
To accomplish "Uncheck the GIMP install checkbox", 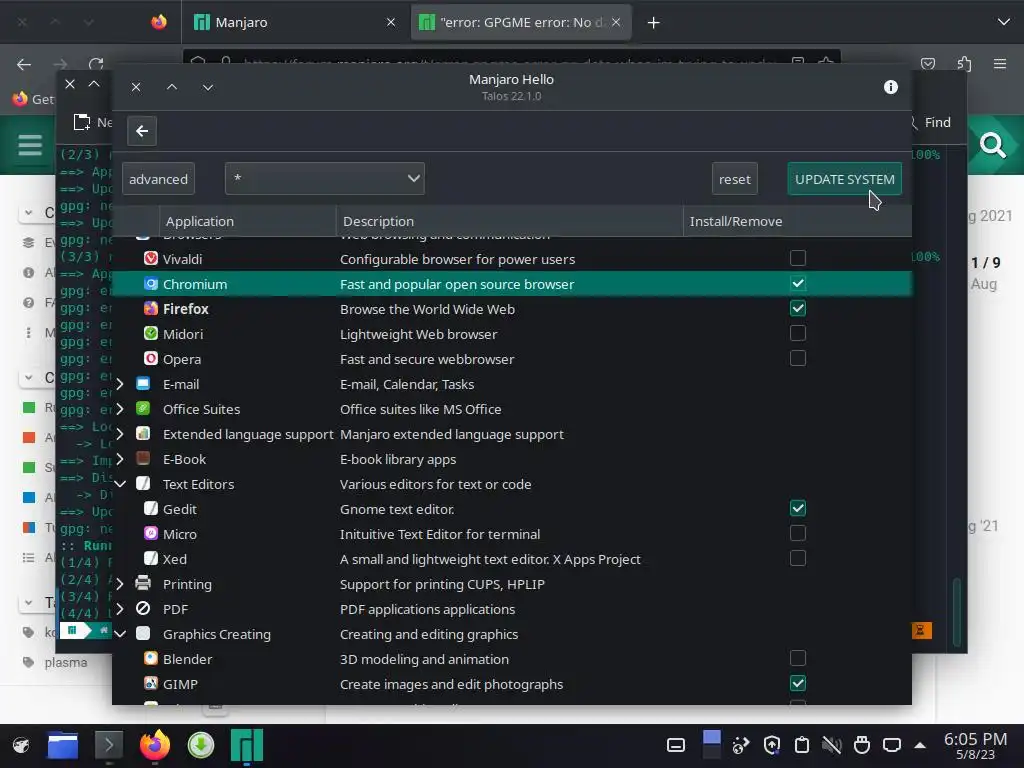I will [x=797, y=683].
